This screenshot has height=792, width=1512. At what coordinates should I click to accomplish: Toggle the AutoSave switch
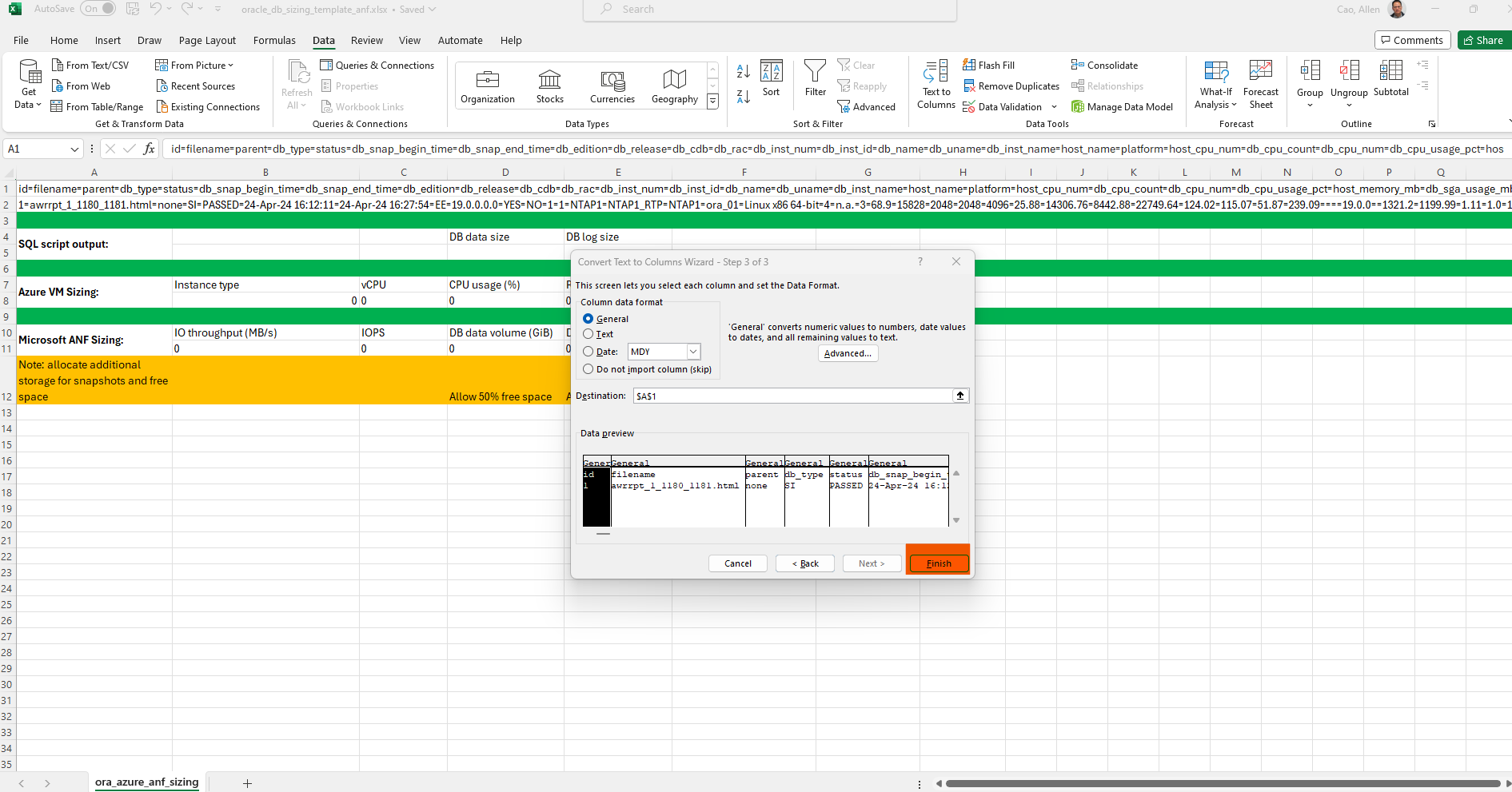[98, 9]
